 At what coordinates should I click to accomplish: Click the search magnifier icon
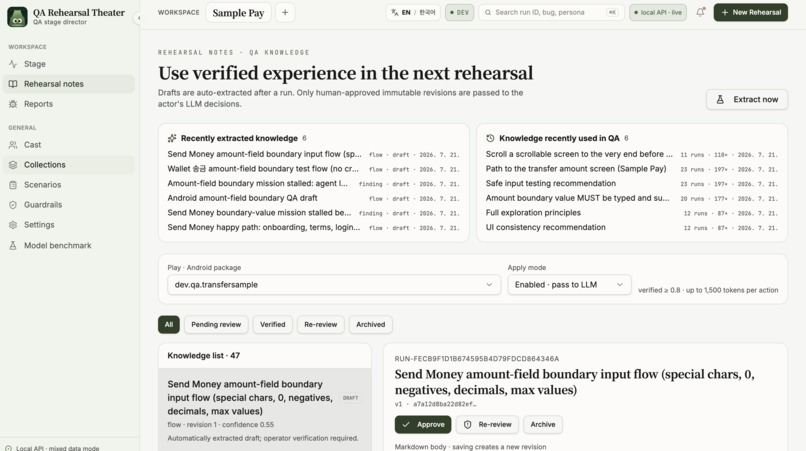488,12
